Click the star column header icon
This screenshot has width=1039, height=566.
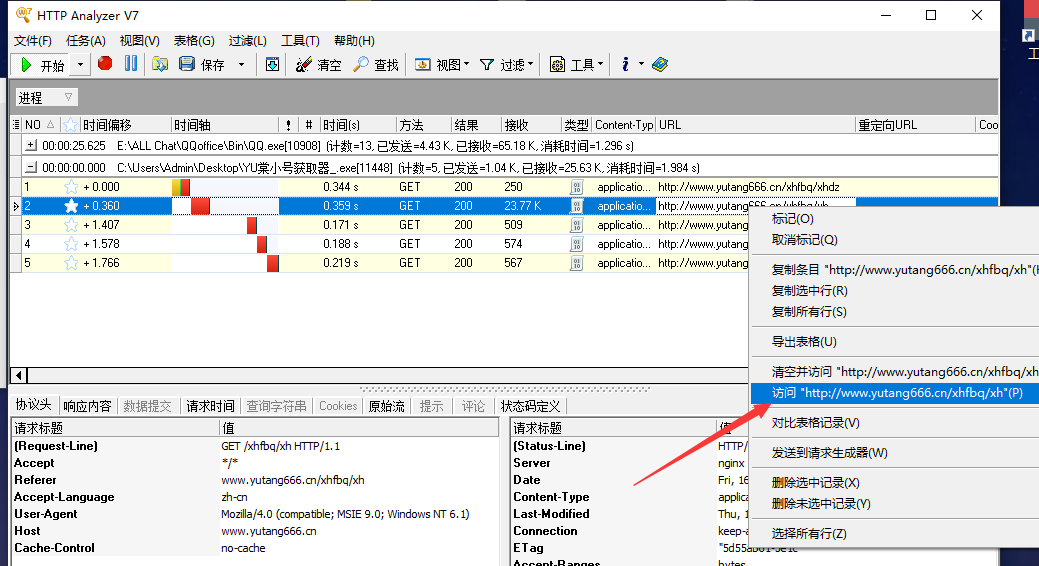70,125
